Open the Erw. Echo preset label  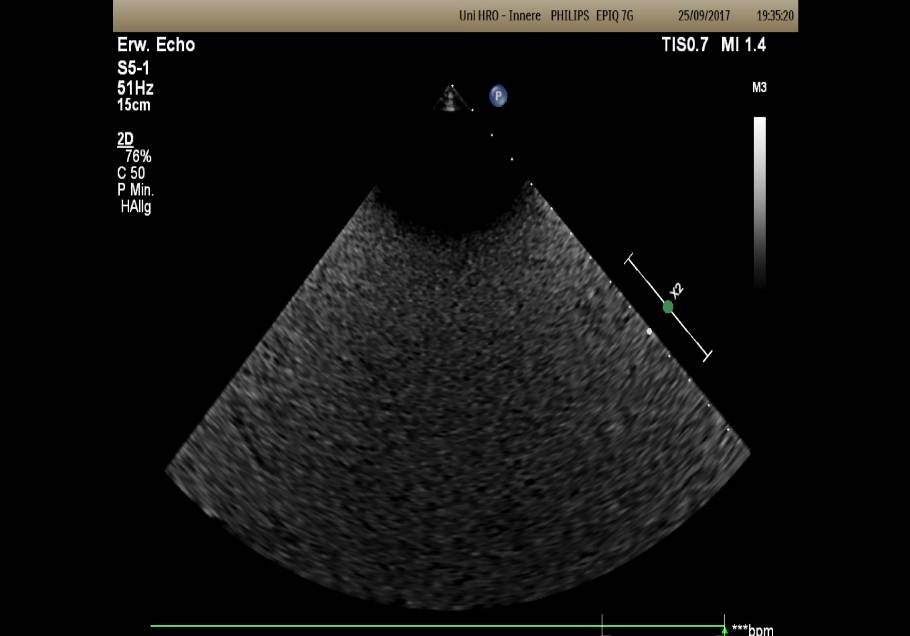tap(156, 45)
